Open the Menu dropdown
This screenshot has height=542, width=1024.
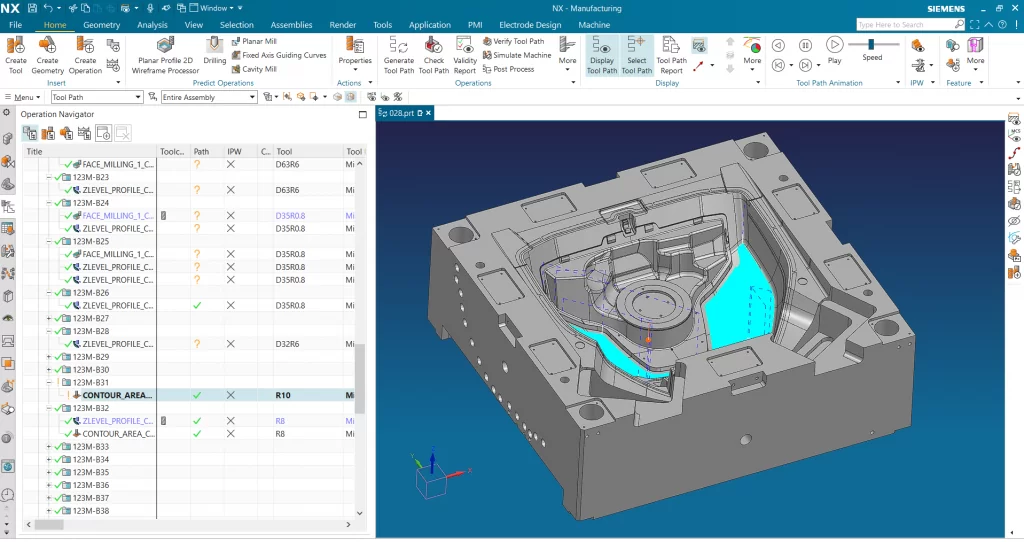click(x=24, y=97)
